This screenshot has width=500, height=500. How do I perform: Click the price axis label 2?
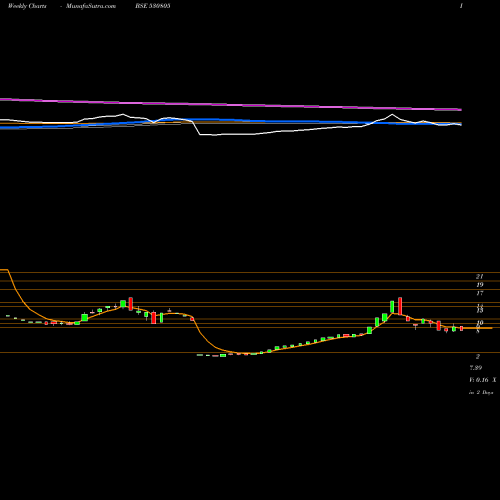(478, 357)
